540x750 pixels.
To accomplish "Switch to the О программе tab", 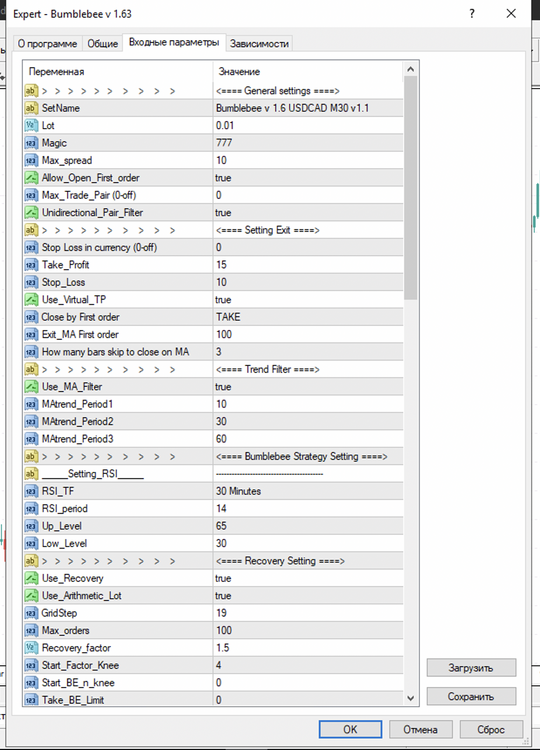I will coord(47,44).
